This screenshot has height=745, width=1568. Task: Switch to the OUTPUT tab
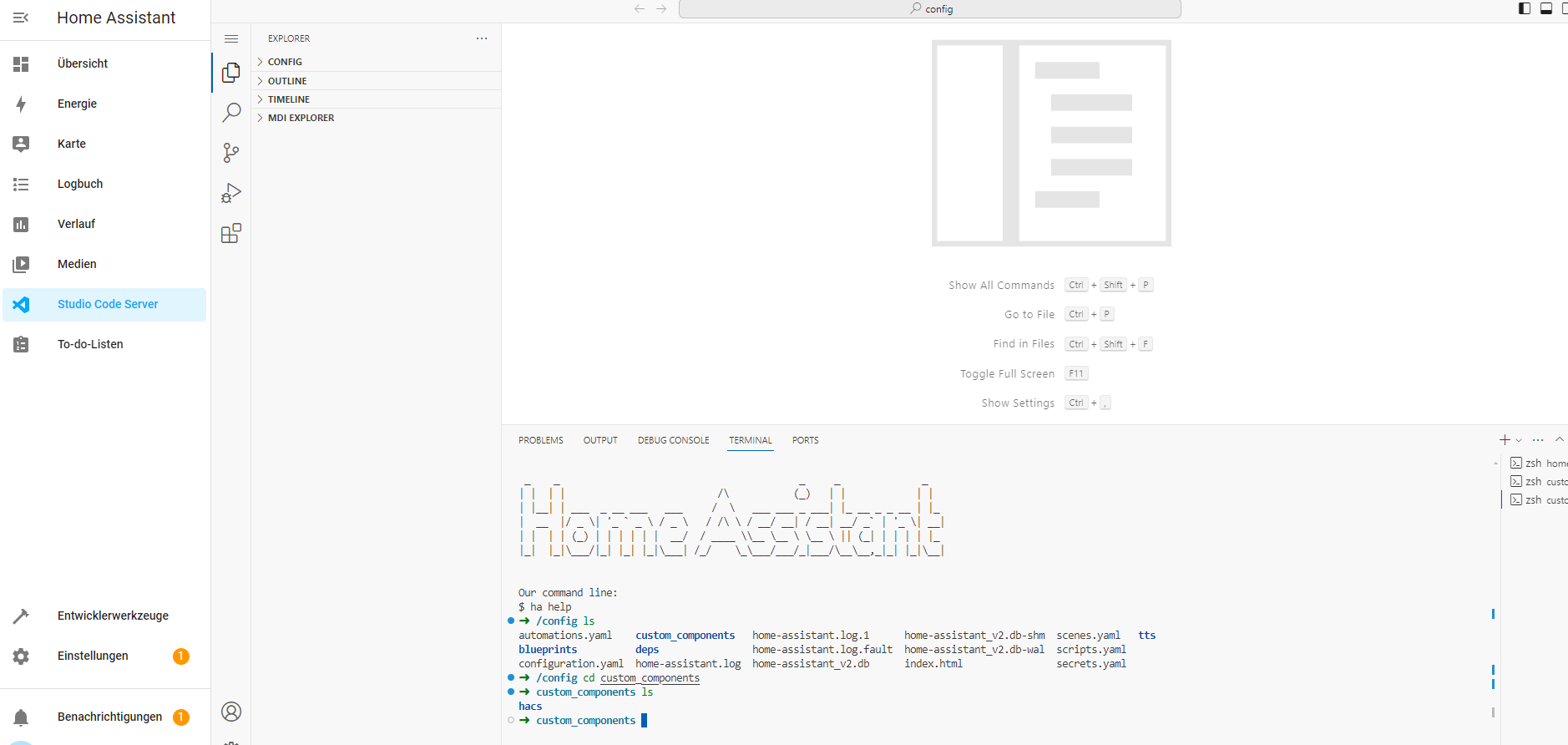[600, 440]
